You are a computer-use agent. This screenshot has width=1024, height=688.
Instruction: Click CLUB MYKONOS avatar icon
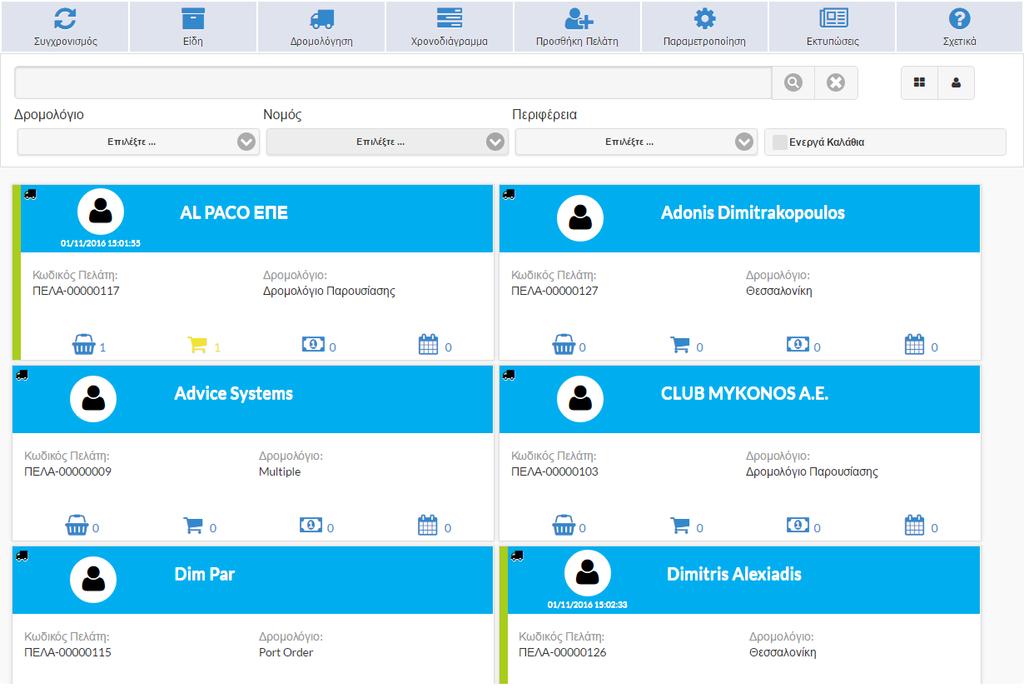click(580, 399)
